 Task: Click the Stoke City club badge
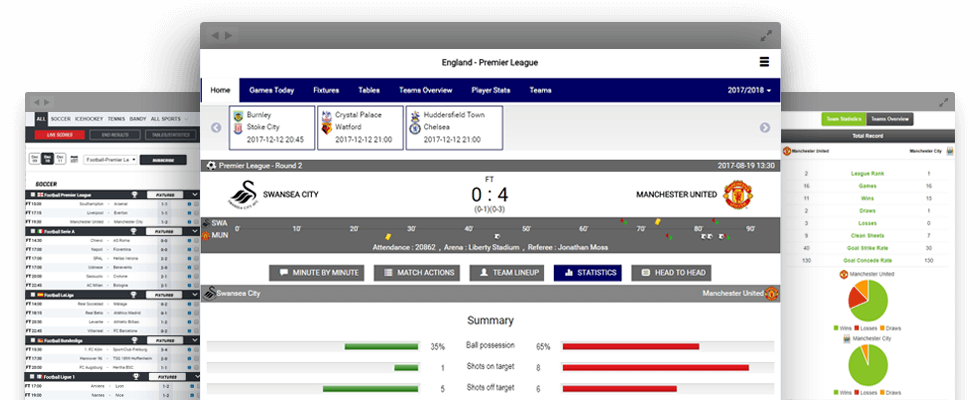[238, 128]
